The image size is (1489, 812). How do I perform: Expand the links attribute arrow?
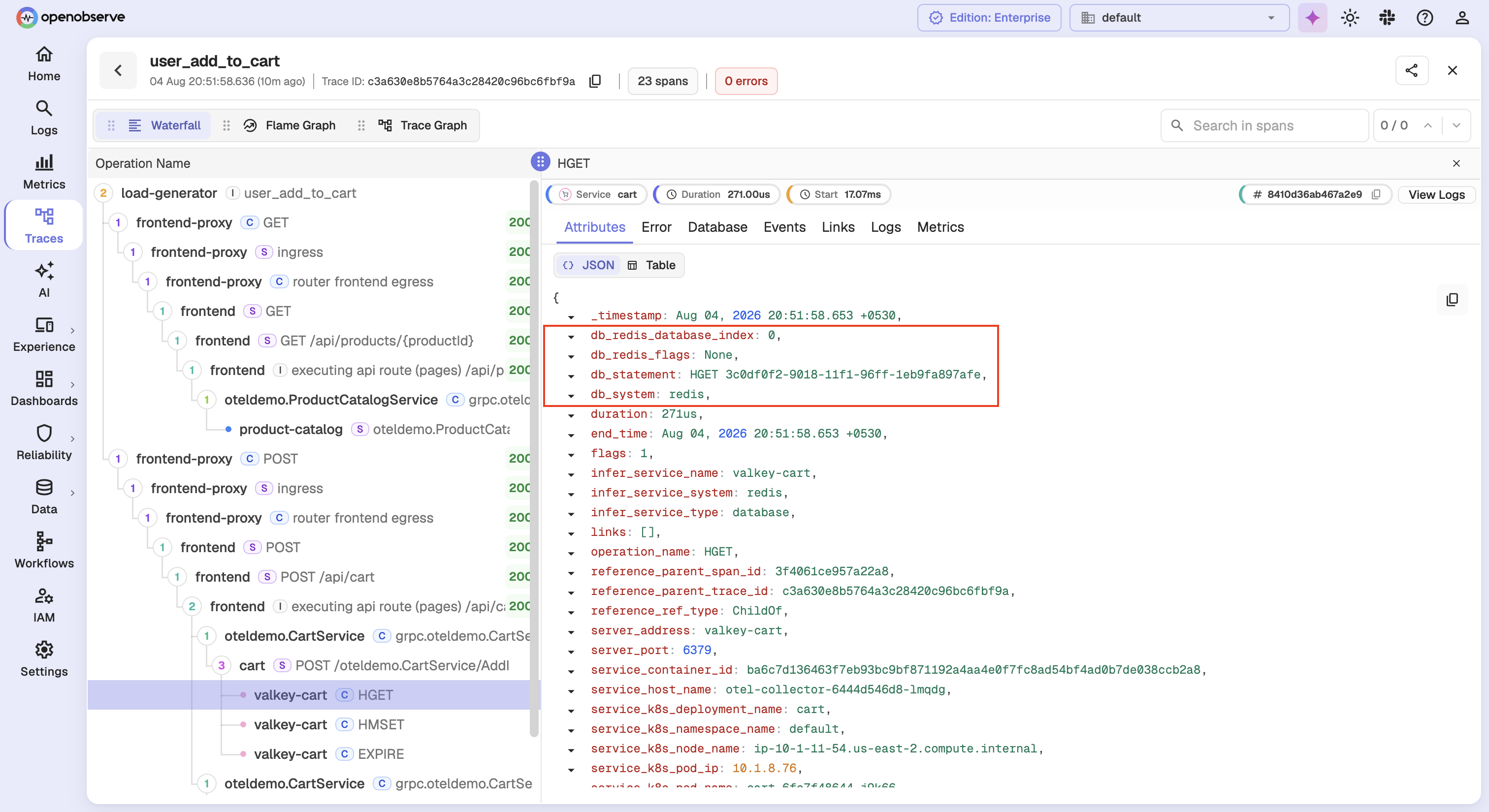[x=571, y=533]
